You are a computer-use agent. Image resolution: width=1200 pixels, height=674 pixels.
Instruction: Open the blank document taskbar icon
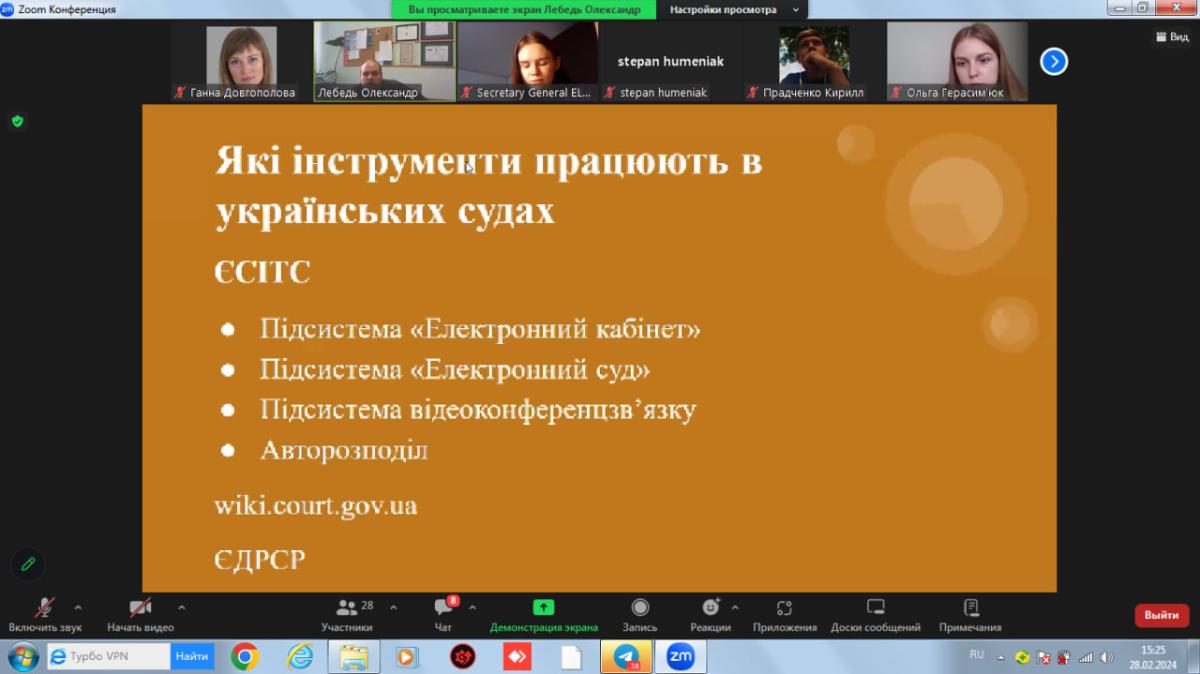tap(571, 657)
